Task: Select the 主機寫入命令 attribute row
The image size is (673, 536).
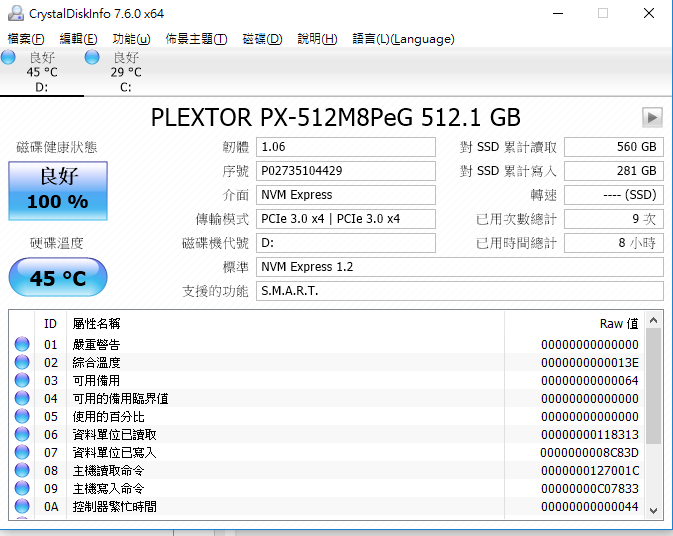Action: 327,488
